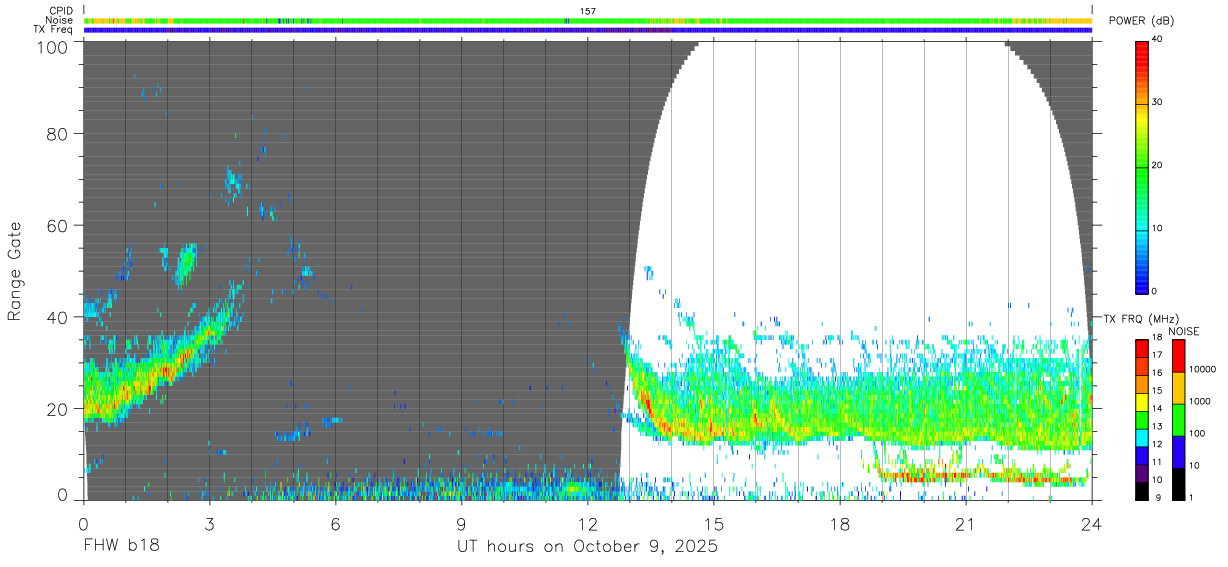Click the 60 label on range gate axis
Image resolution: width=1228 pixels, height=567 pixels.
click(x=59, y=225)
